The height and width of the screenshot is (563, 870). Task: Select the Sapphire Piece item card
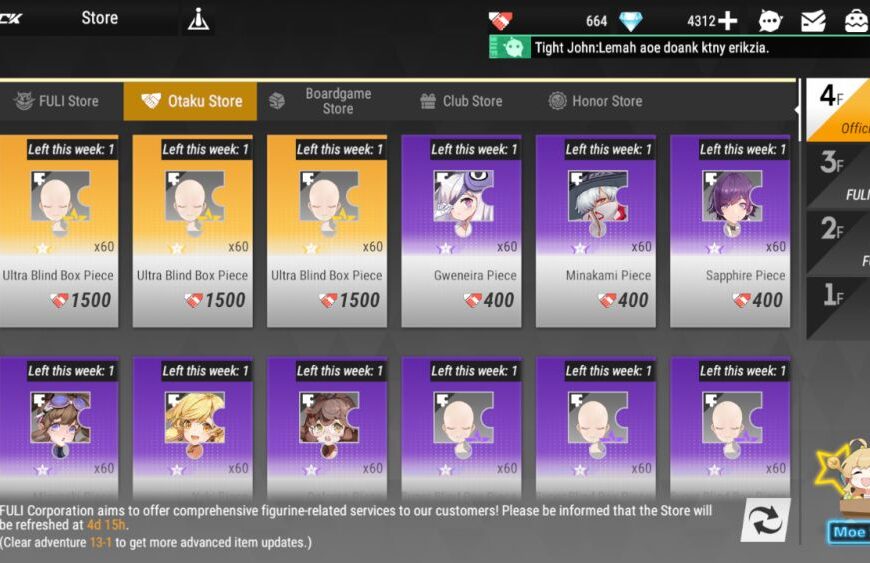click(x=730, y=231)
